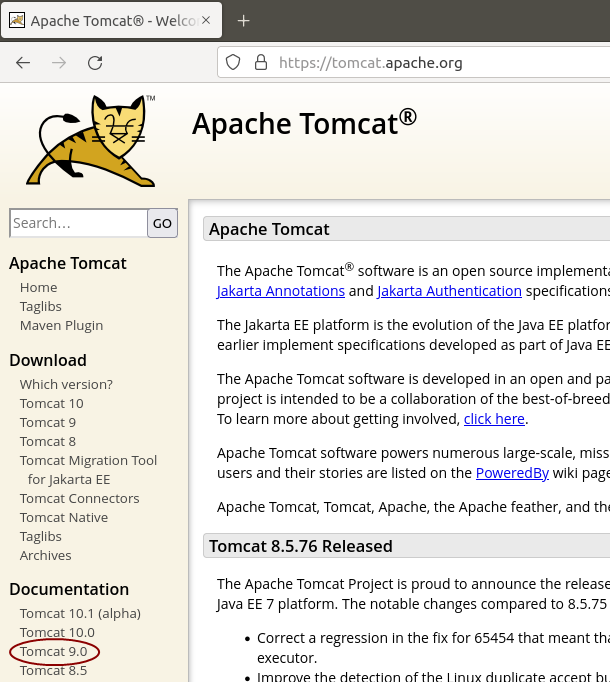Click the Apache Tomcat cat logo

tap(93, 141)
